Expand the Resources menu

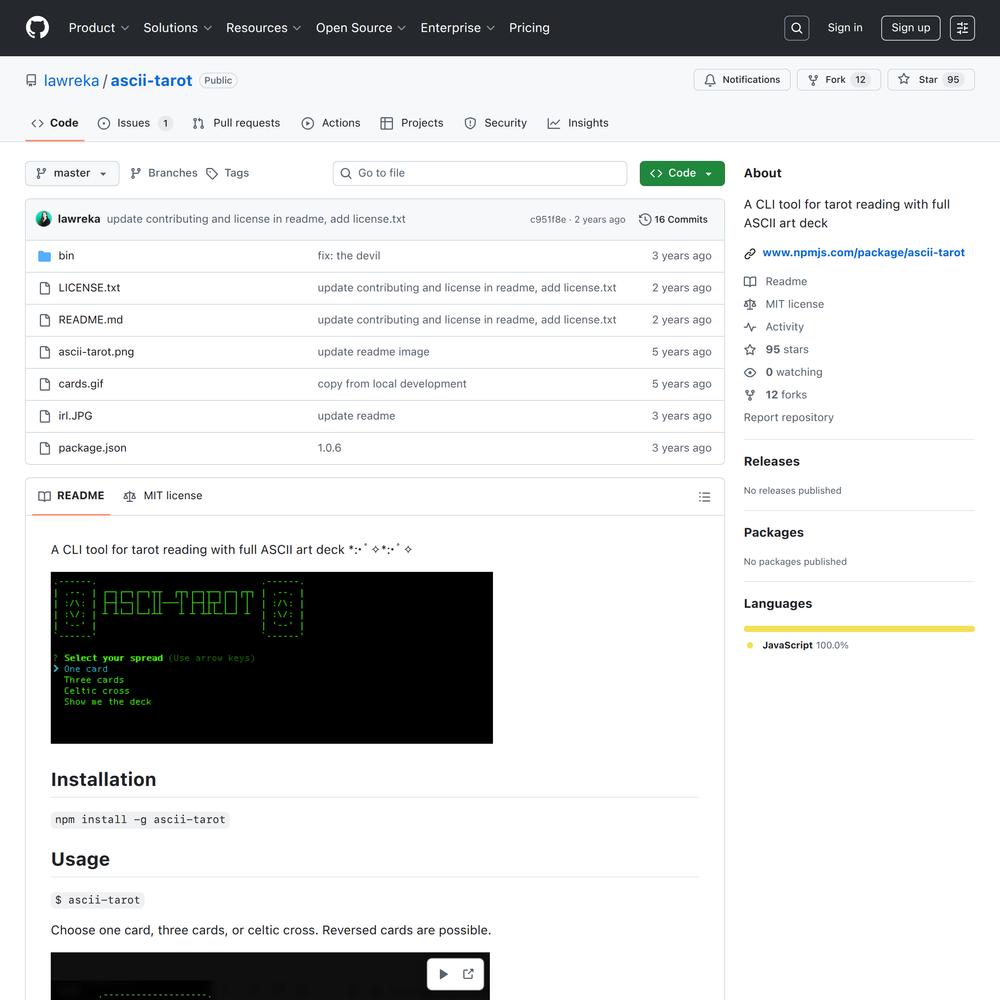[x=263, y=28]
